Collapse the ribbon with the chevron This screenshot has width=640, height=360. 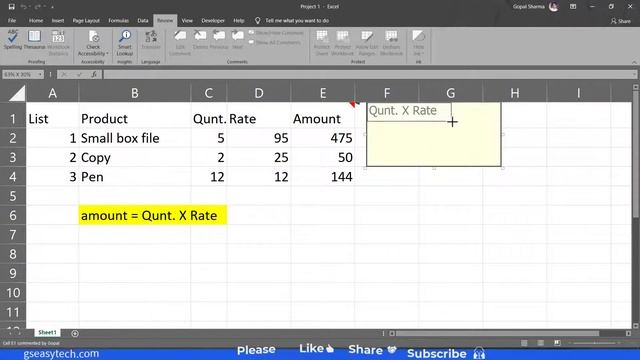tap(634, 62)
